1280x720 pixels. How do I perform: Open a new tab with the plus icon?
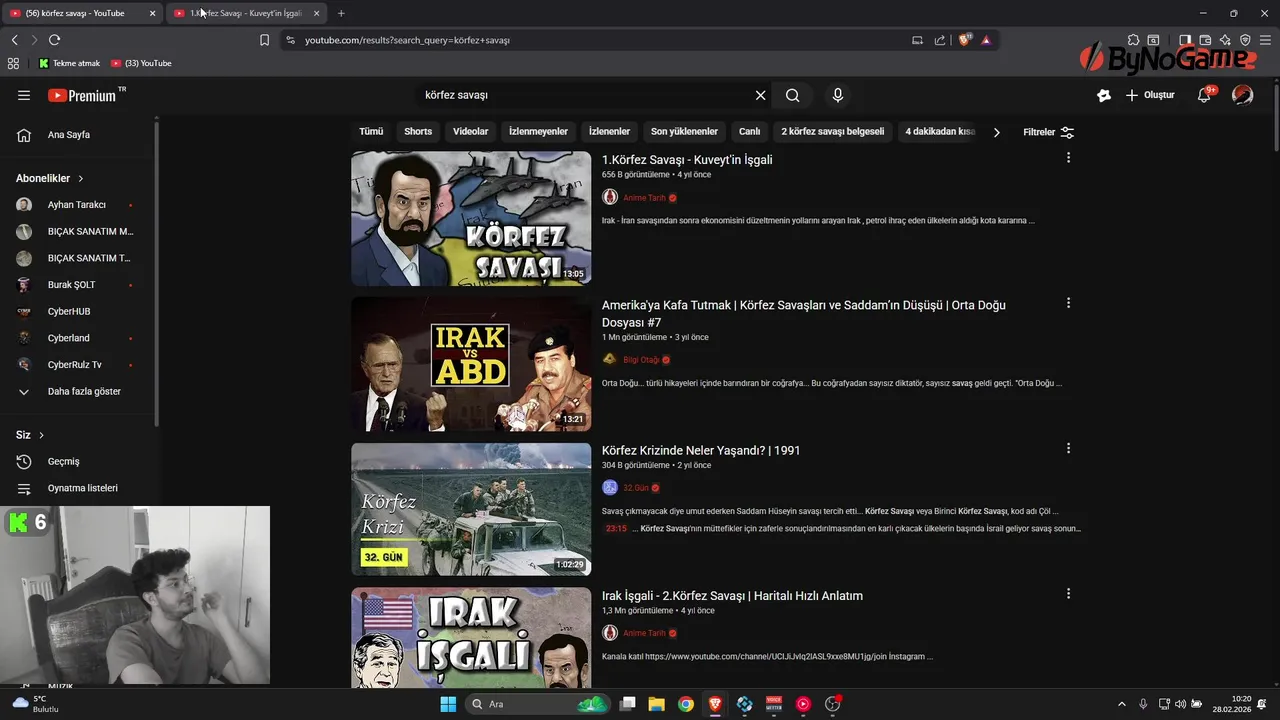click(x=341, y=13)
